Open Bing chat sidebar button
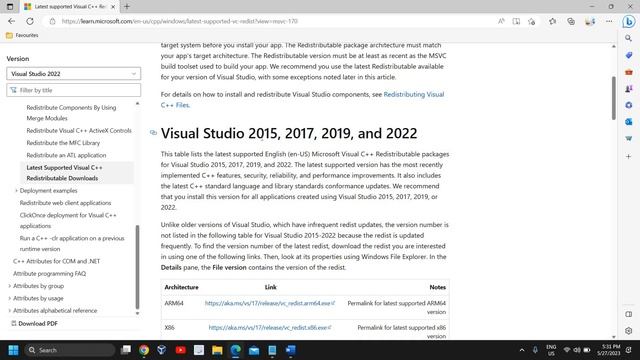Viewport: 640px width, 360px height. [x=629, y=21]
